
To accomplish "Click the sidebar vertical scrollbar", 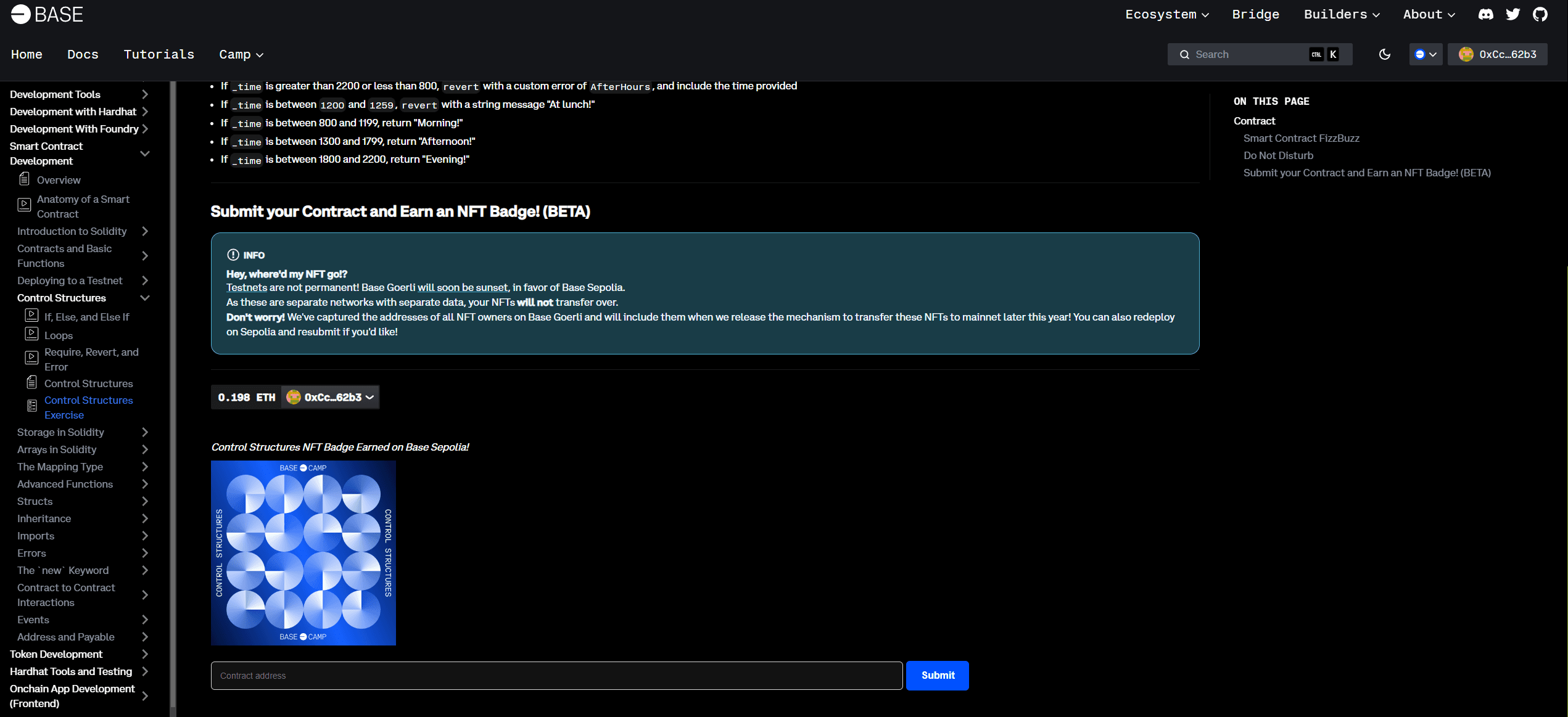I will click(x=173, y=395).
